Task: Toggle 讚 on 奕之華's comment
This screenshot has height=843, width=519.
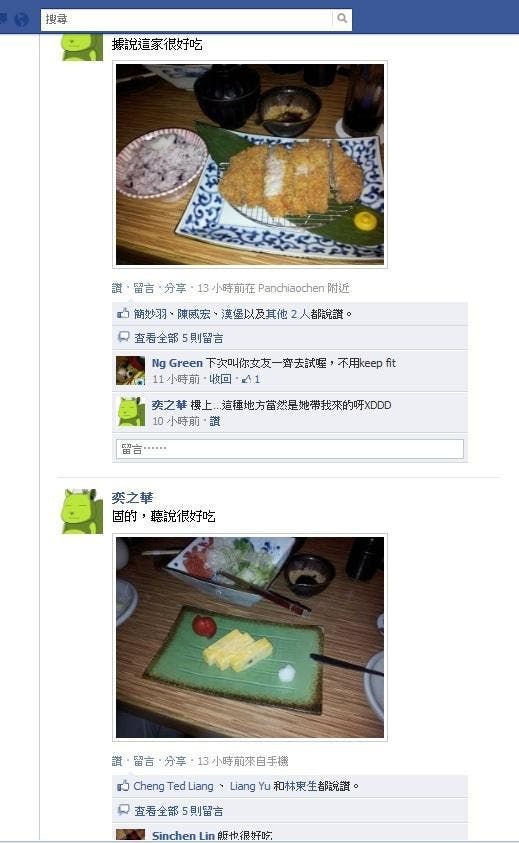Action: click(215, 421)
